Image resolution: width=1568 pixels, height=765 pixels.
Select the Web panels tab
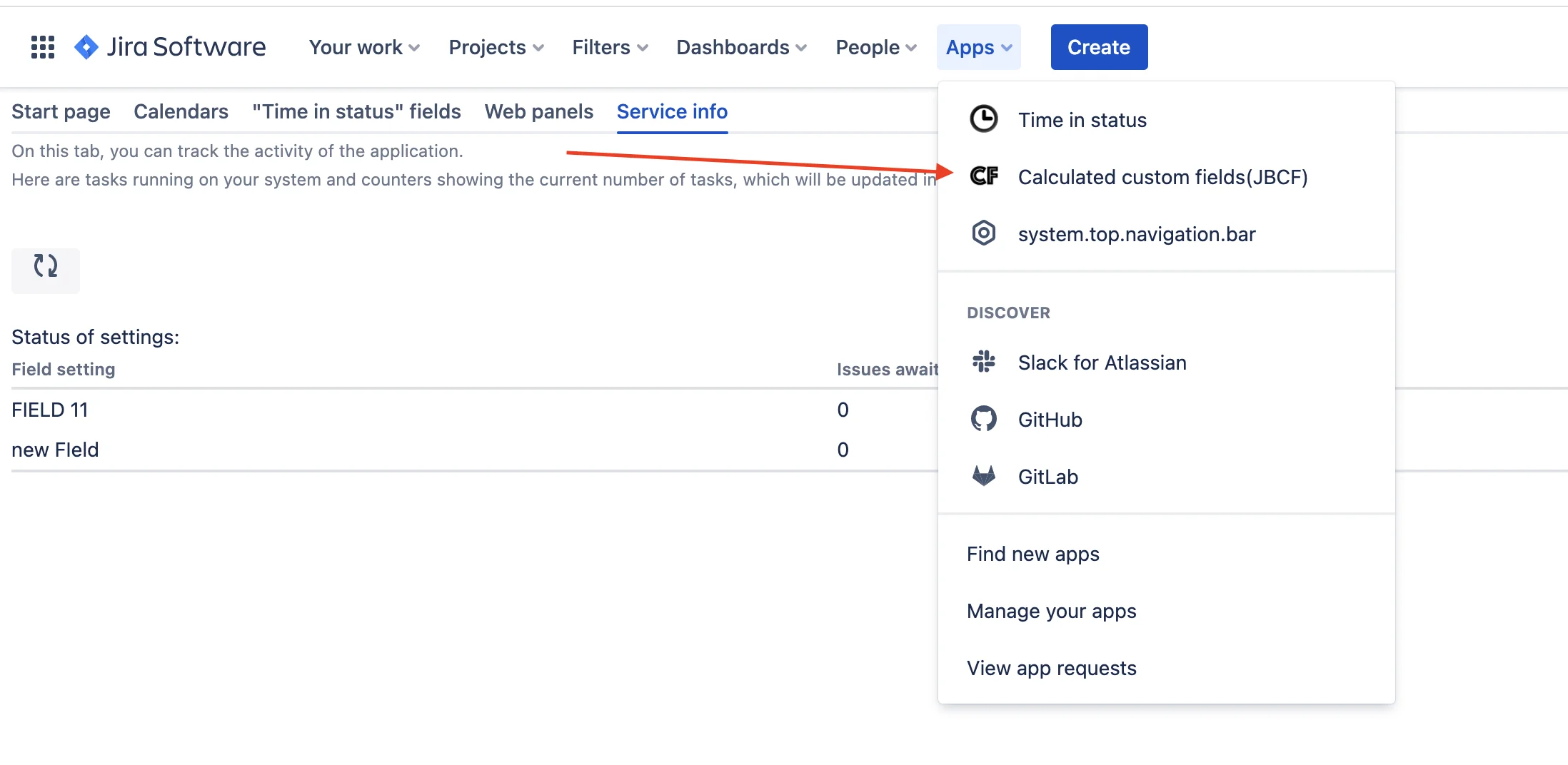point(539,111)
